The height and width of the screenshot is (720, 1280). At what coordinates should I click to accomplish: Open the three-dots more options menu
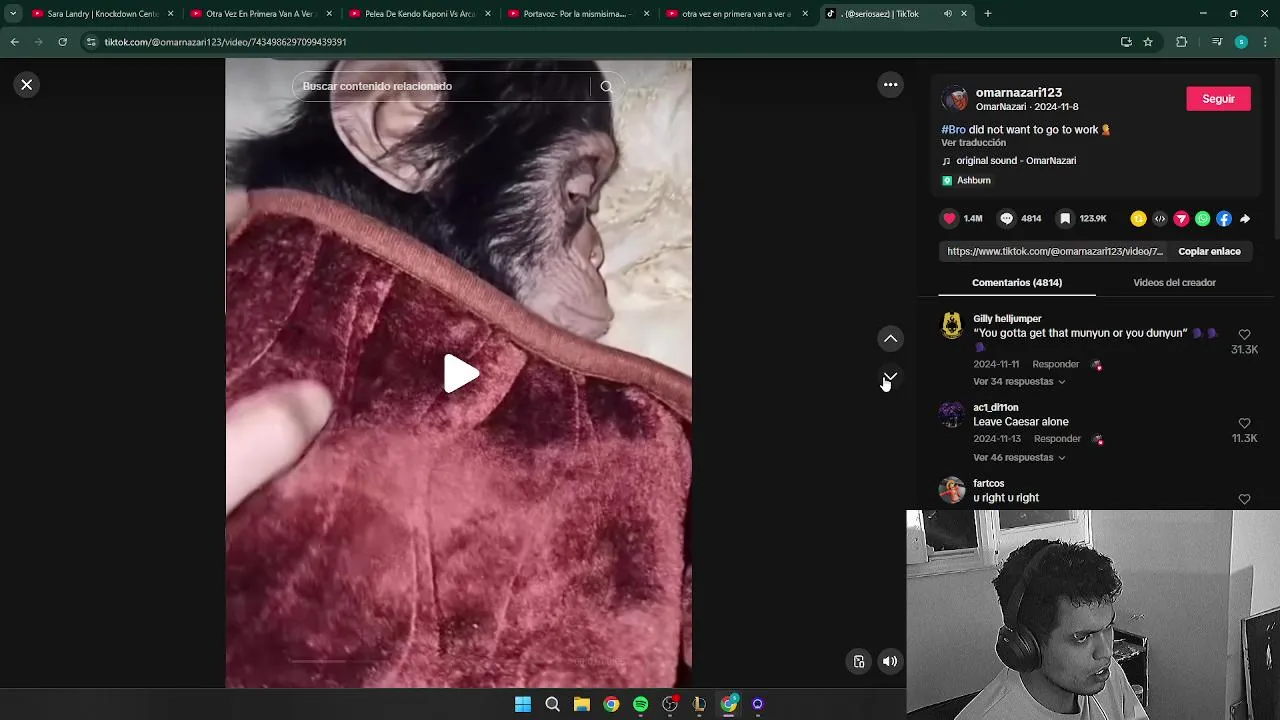coord(890,85)
